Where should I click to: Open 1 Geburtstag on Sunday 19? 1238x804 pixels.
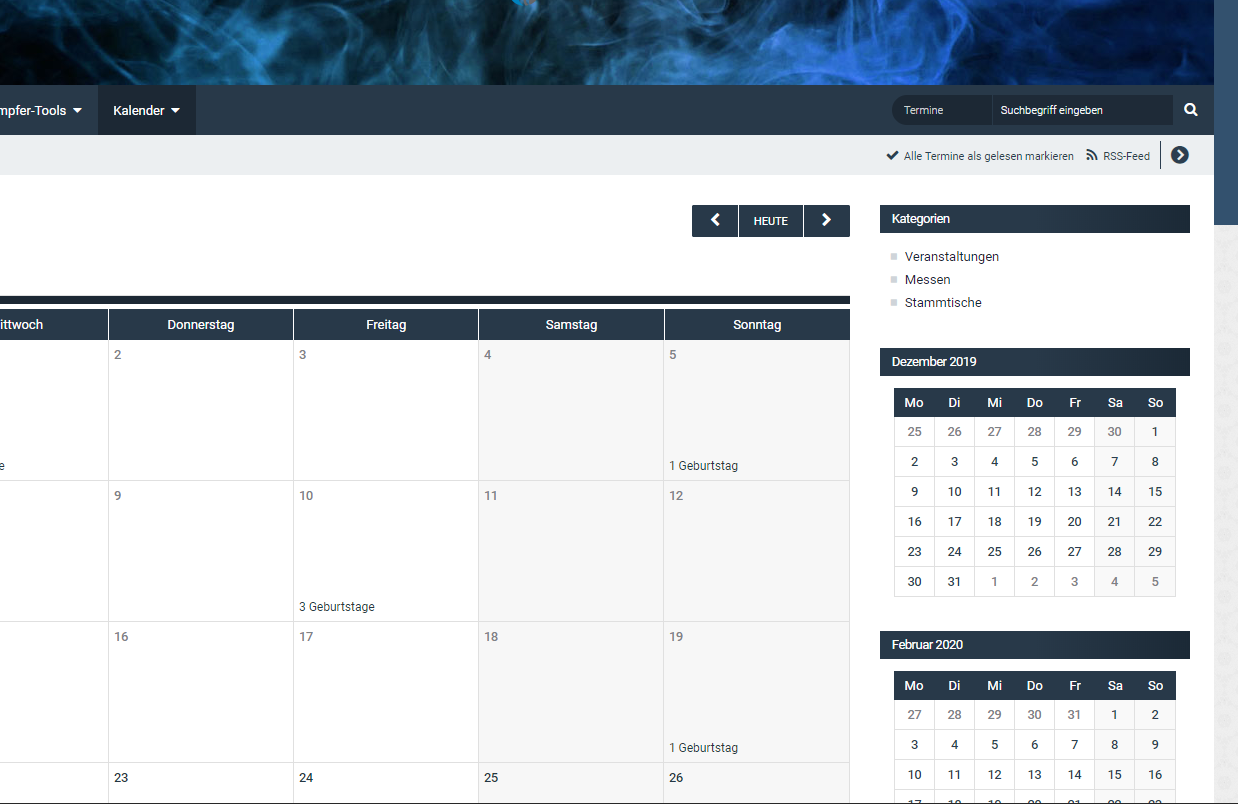[704, 748]
